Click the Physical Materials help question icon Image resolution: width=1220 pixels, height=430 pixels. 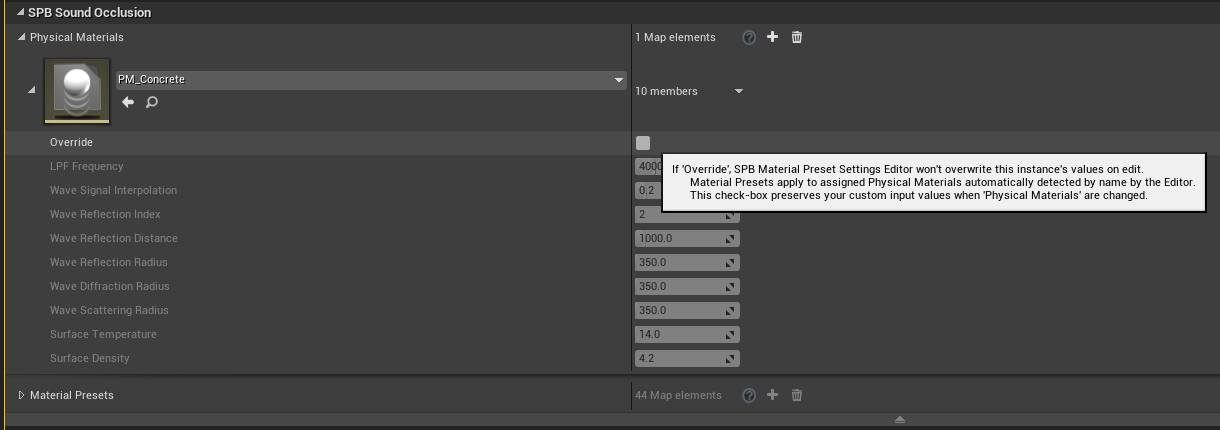(749, 37)
